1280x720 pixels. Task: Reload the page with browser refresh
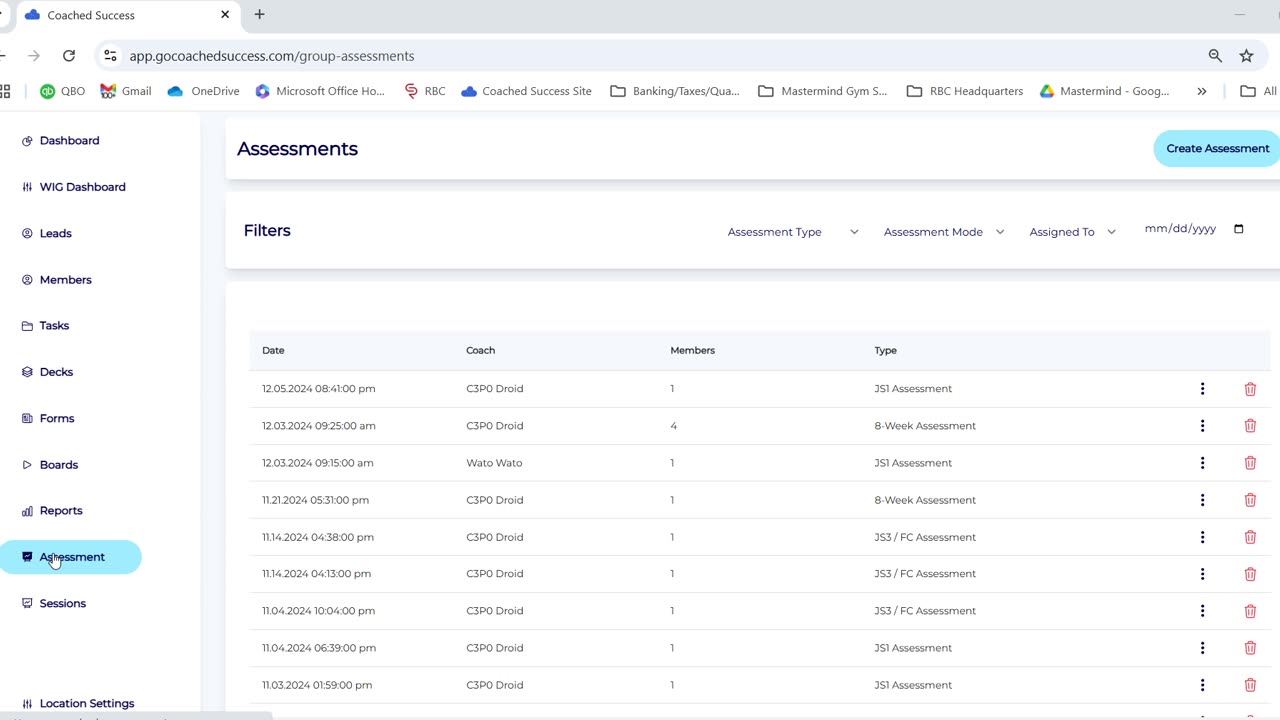[69, 56]
